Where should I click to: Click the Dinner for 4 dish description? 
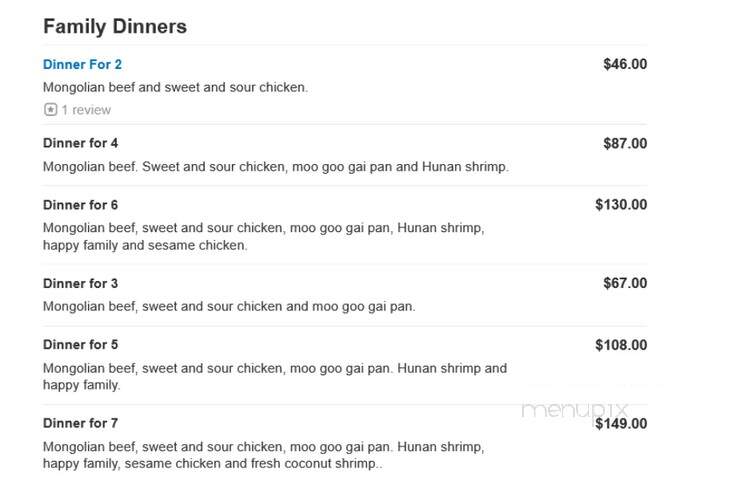[276, 167]
